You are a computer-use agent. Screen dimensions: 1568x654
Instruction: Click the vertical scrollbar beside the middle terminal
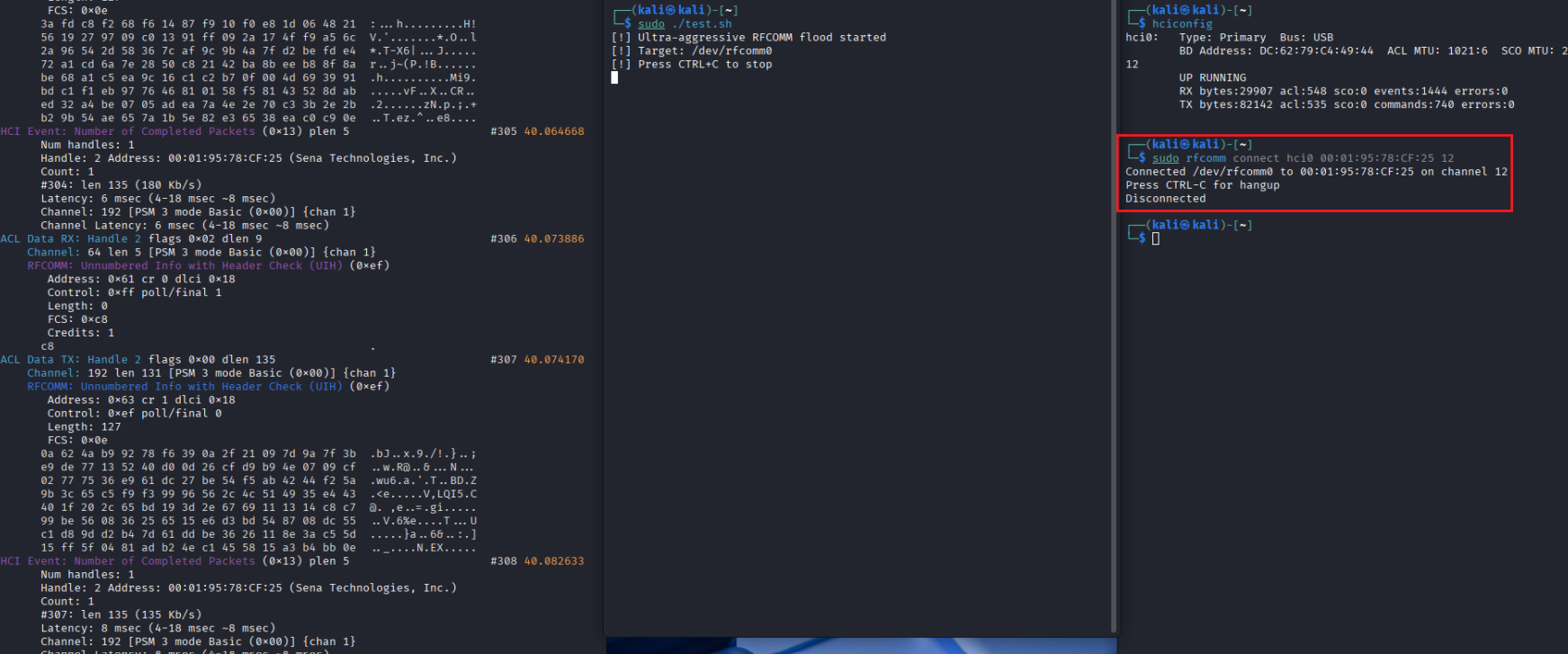click(1114, 315)
